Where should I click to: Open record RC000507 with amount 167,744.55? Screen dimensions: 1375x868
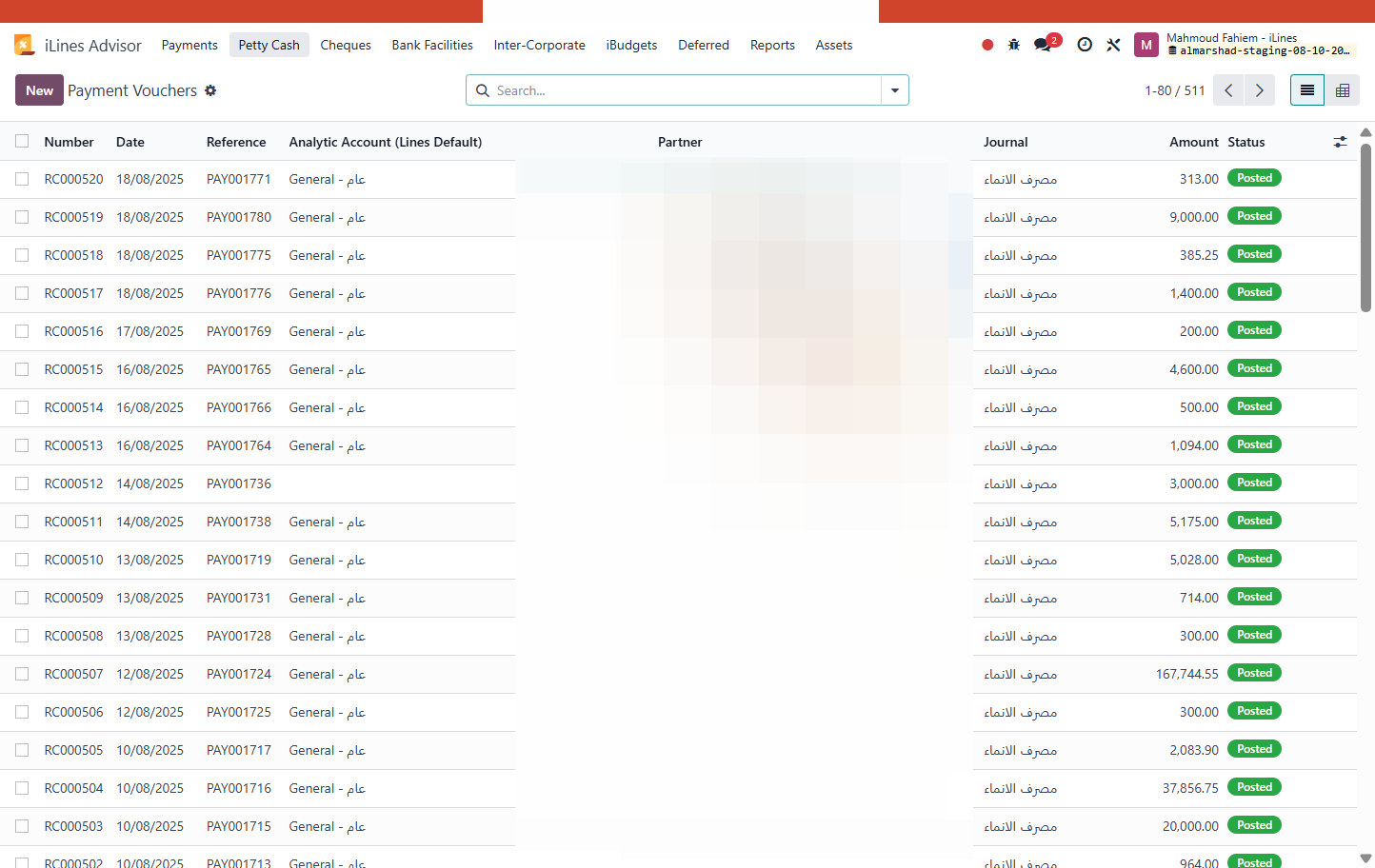click(678, 674)
